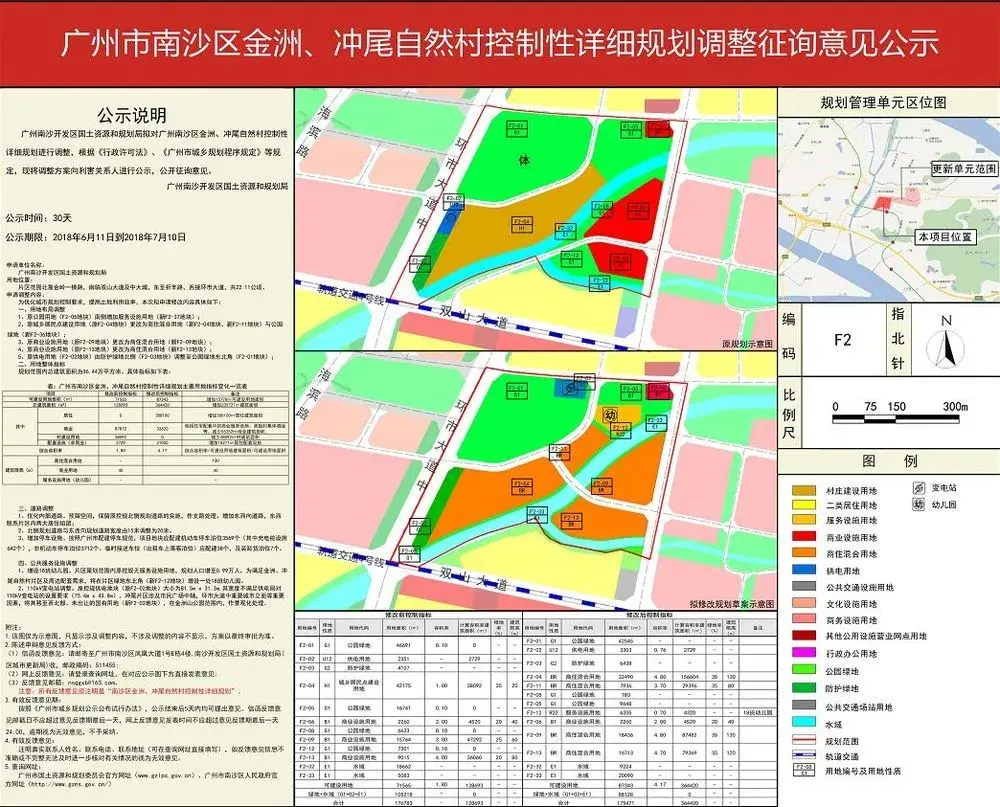This screenshot has width=1000, height=807.
Task: Select the 公园绿地 light green legend swatch
Action: pyautogui.click(x=804, y=670)
